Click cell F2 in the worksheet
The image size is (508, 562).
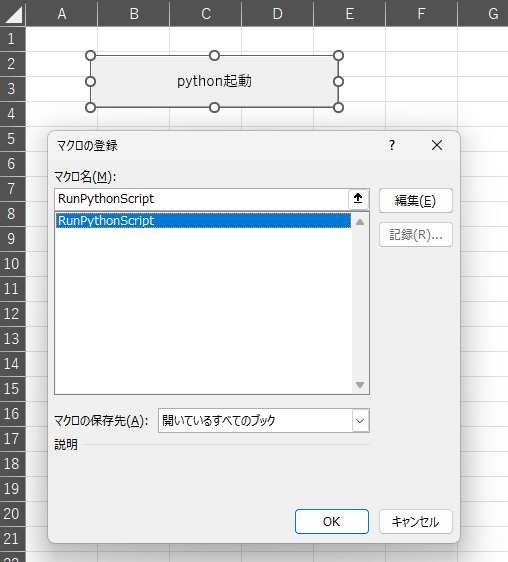[x=422, y=64]
